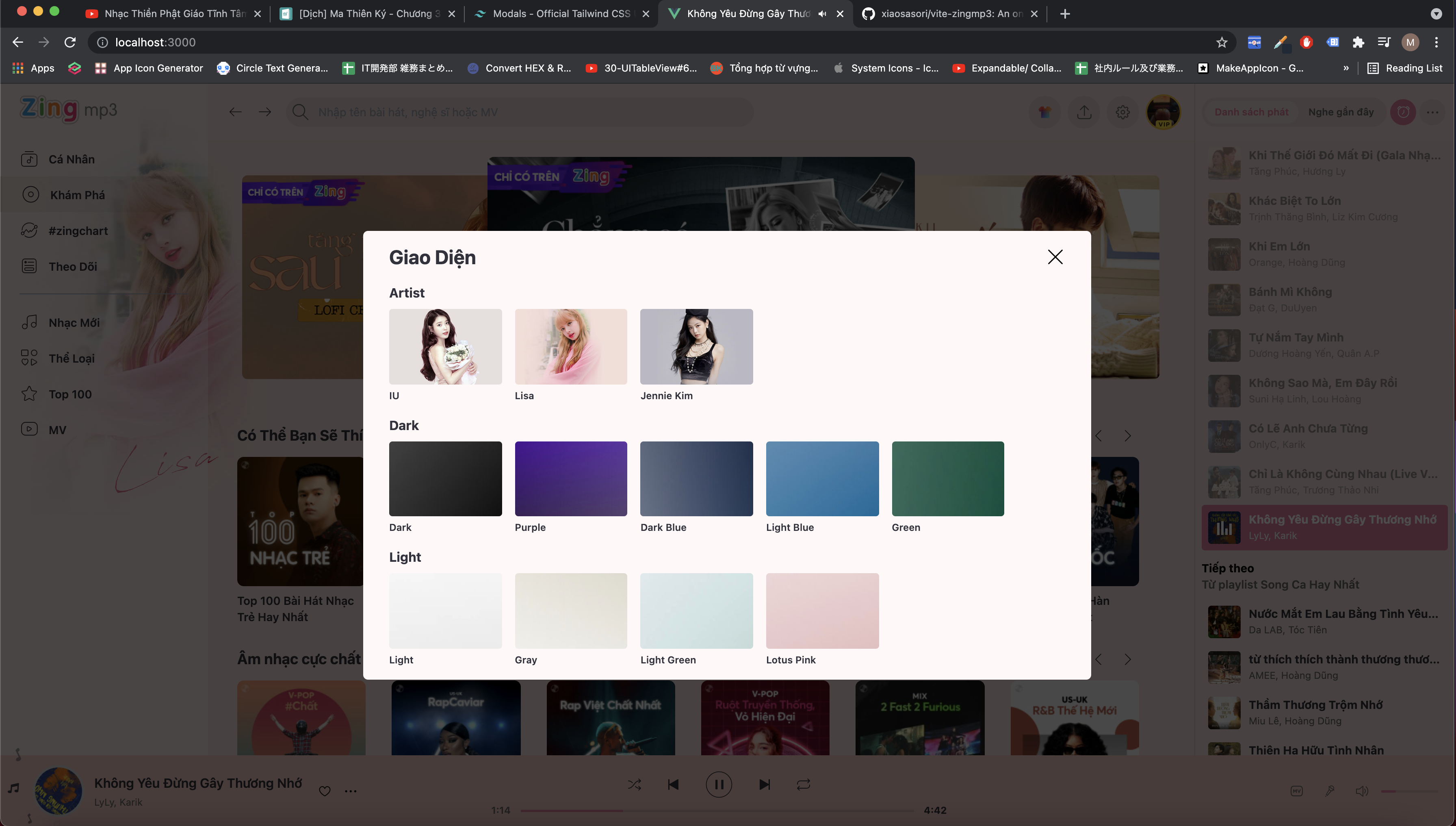Choose the Dark theme swatch

click(x=445, y=478)
